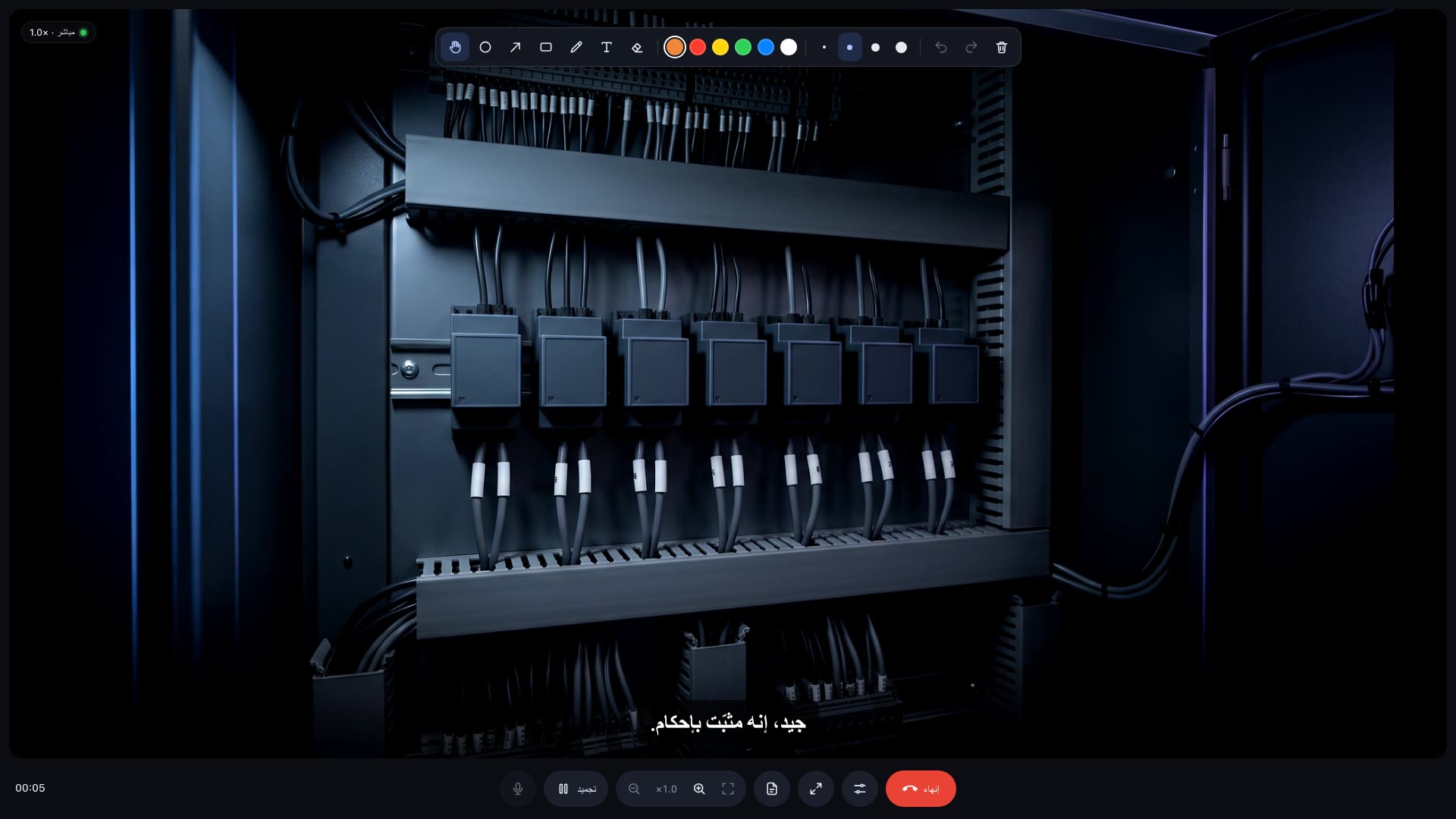Select the text annotation tool
The image size is (1456, 819).
click(x=607, y=47)
